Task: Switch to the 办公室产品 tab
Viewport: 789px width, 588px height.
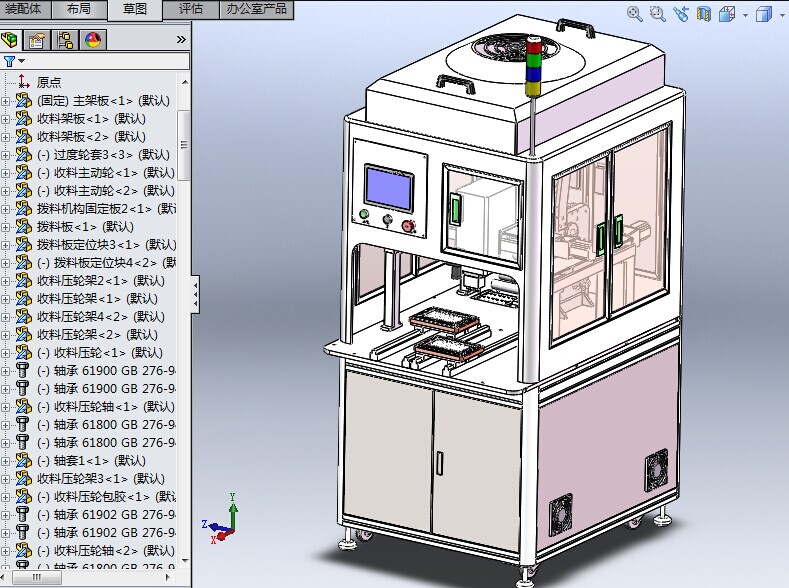Action: pos(257,9)
